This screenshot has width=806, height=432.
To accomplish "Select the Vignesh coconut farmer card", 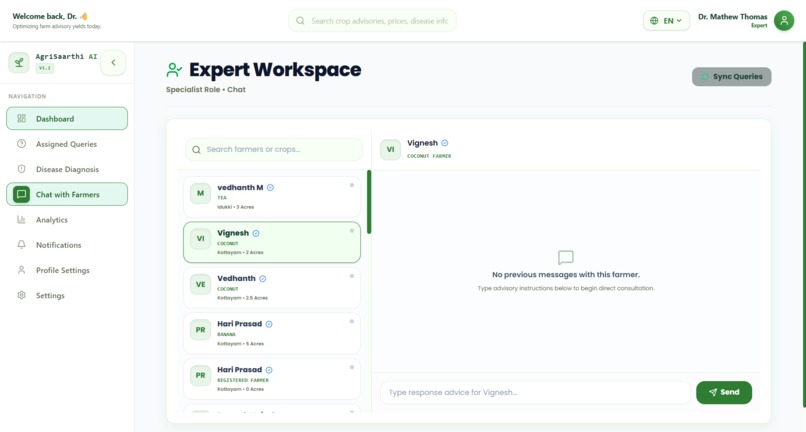I will coord(272,242).
